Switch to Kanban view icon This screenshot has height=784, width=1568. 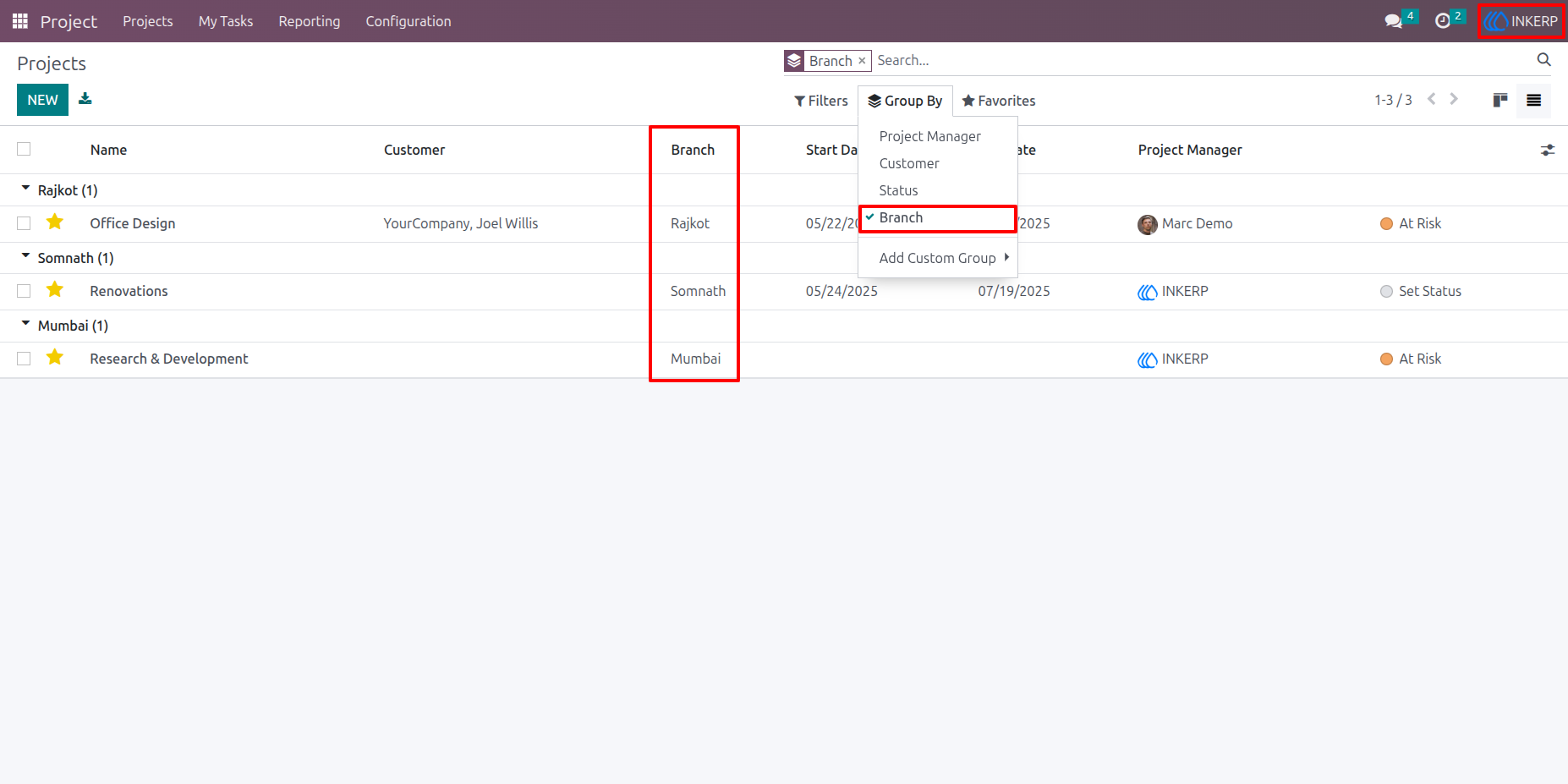(x=1500, y=101)
